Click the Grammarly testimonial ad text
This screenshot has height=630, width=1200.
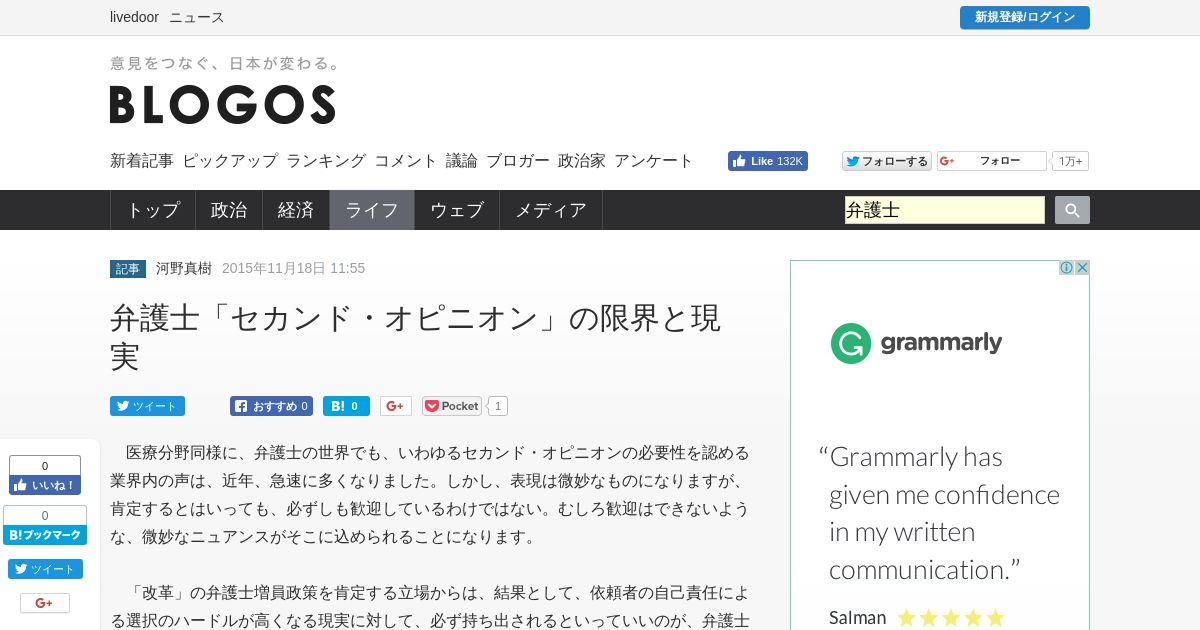[x=940, y=513]
